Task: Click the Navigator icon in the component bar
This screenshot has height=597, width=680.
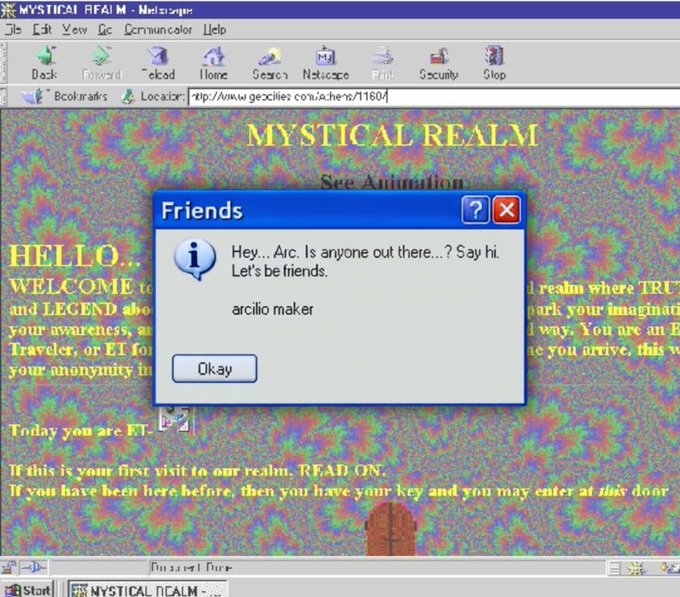Action: 636,568
